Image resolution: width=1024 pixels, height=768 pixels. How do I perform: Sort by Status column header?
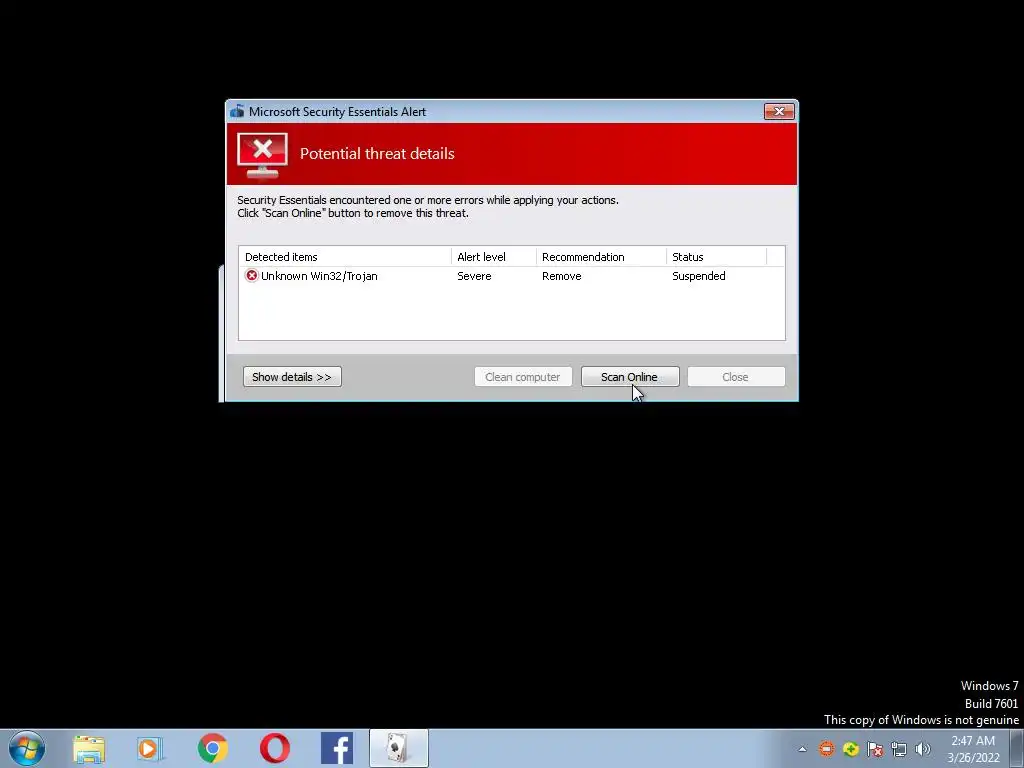click(716, 257)
